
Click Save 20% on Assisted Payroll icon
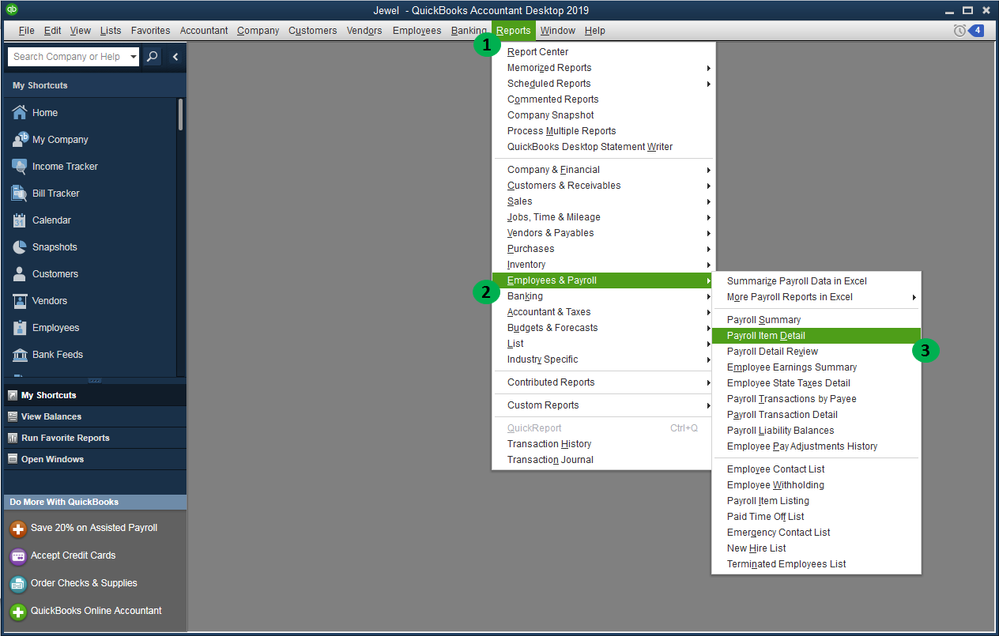tap(18, 528)
